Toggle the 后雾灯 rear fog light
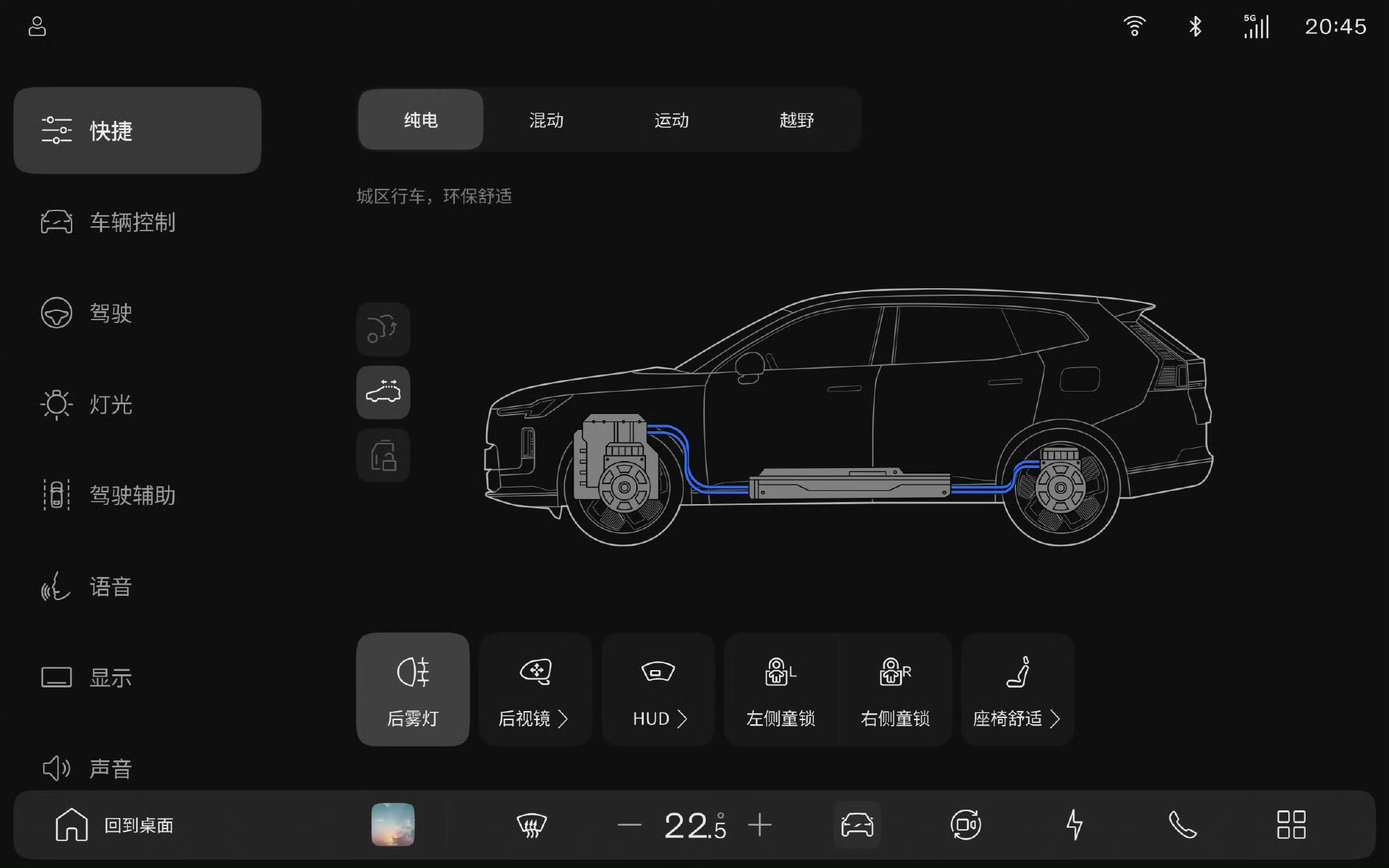The image size is (1389, 868). (413, 689)
